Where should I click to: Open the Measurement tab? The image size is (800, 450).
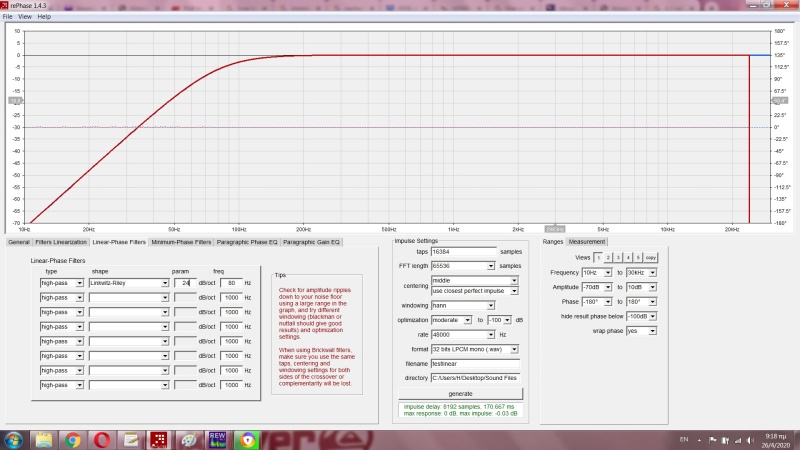click(x=587, y=241)
